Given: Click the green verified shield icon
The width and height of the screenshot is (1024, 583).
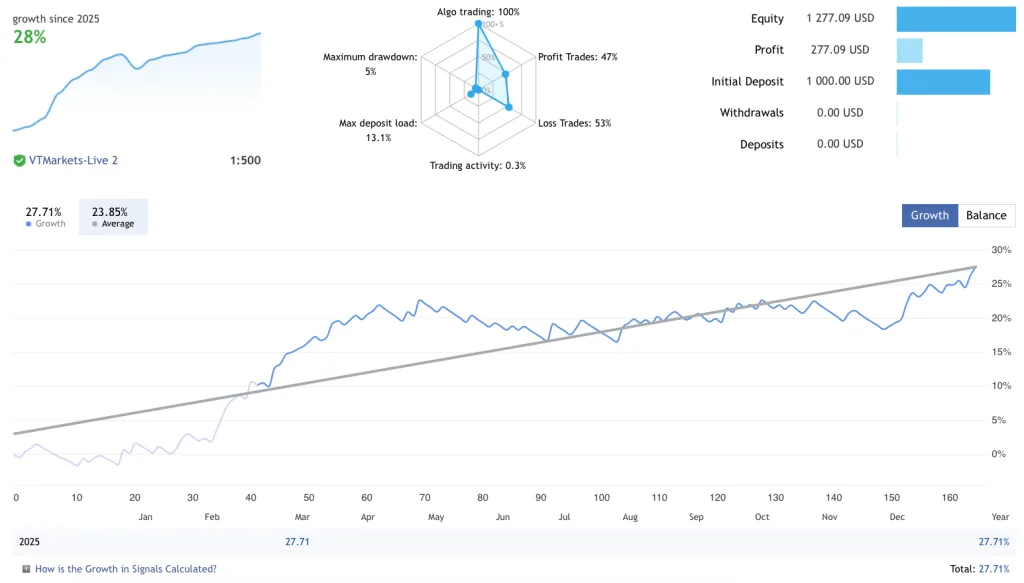Looking at the screenshot, I should [19, 160].
